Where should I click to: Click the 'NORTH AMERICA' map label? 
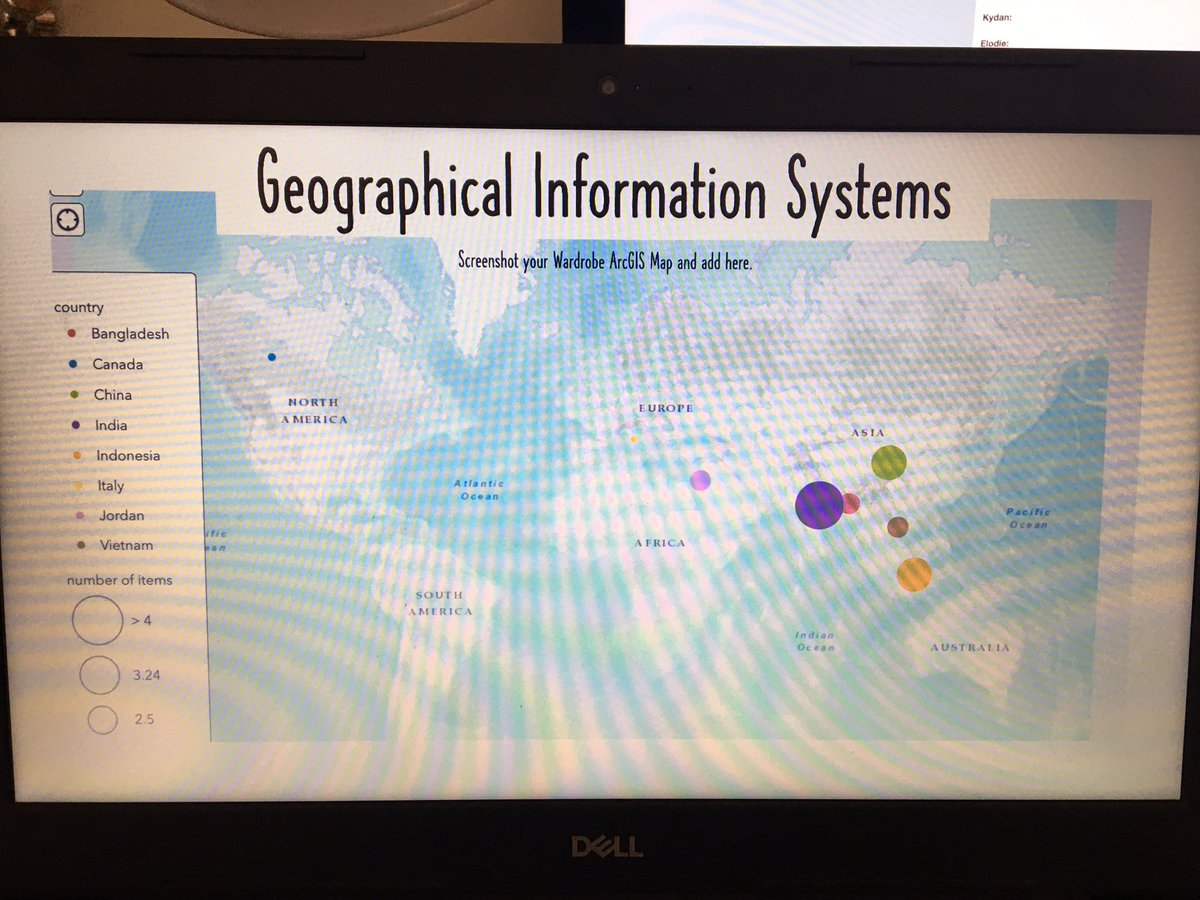[313, 410]
